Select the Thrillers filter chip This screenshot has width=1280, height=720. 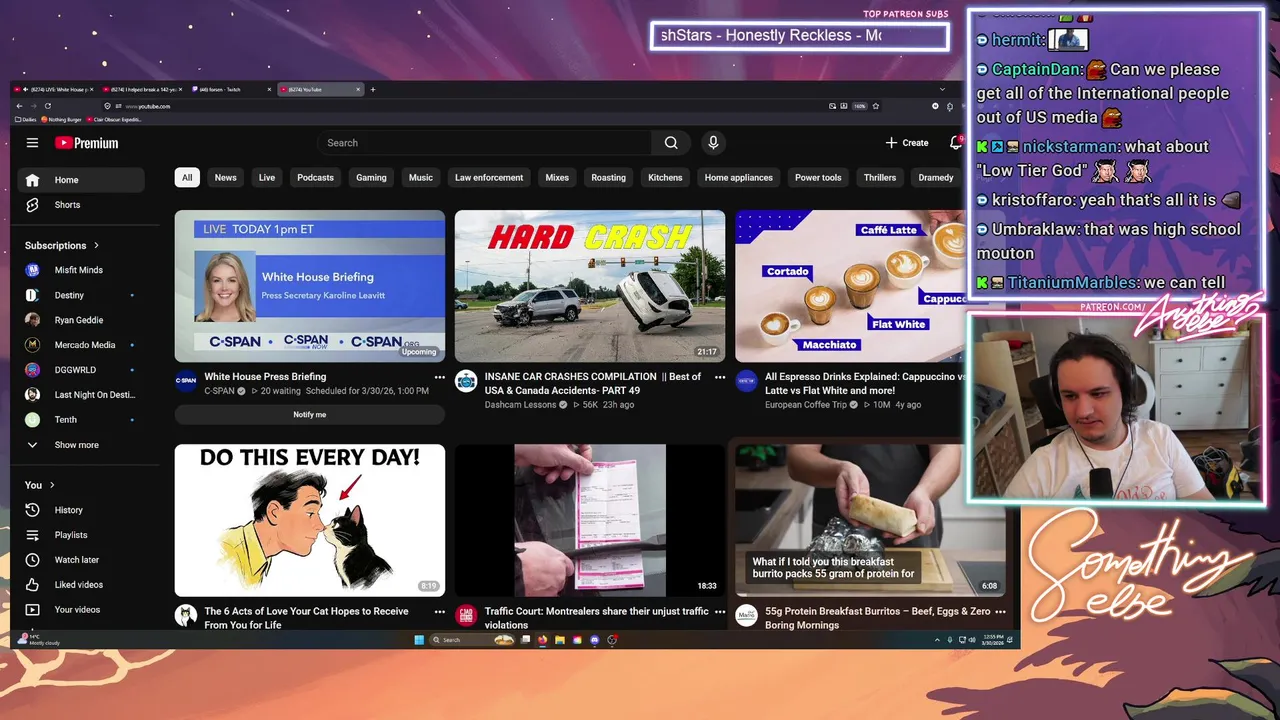click(x=880, y=178)
